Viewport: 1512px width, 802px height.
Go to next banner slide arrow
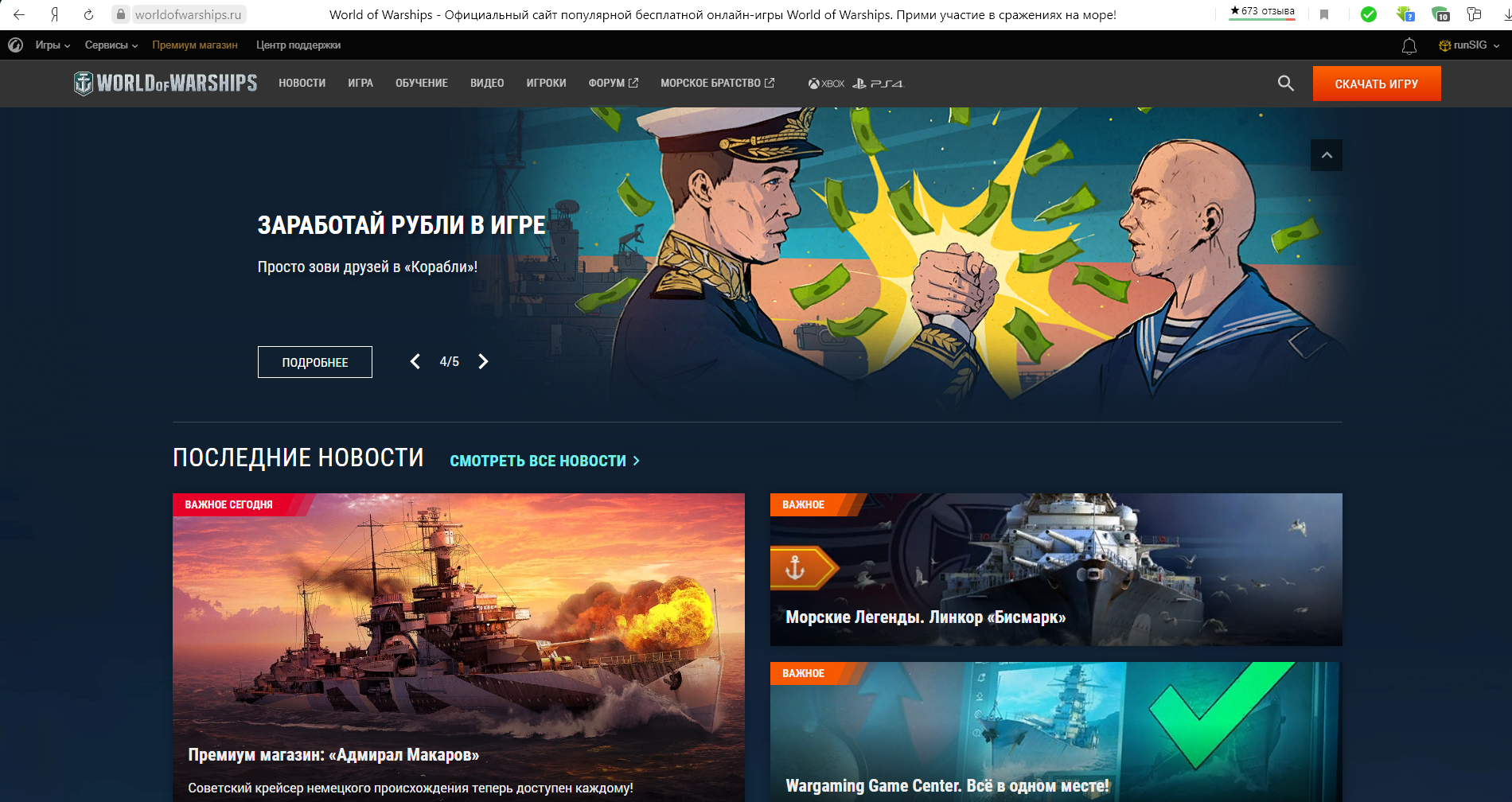483,362
